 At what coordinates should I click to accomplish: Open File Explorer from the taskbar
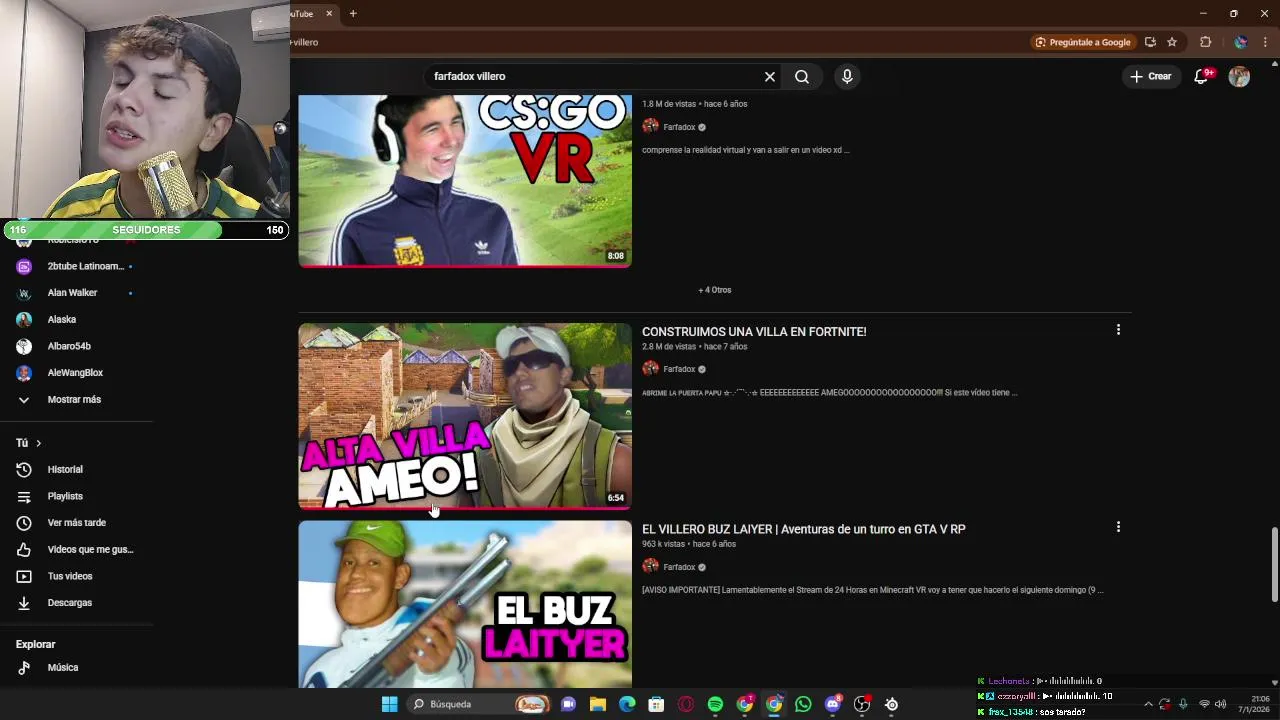[x=598, y=704]
